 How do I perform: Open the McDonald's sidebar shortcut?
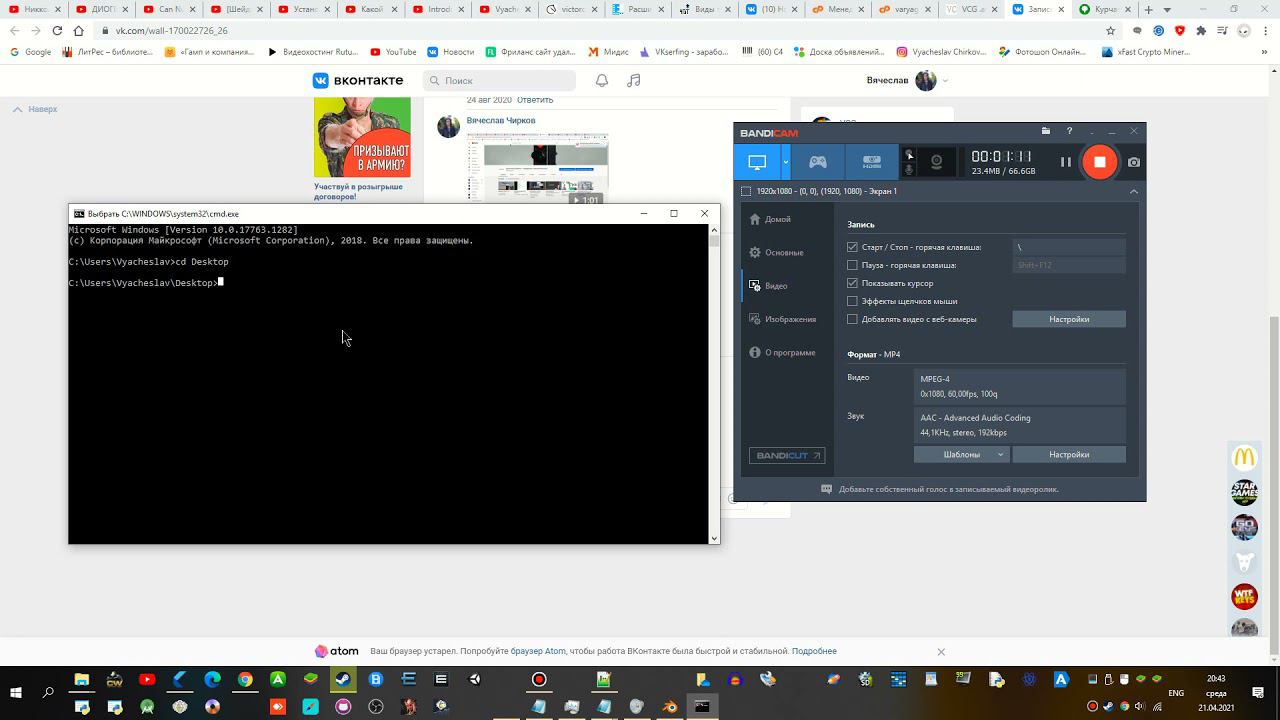(x=1244, y=458)
